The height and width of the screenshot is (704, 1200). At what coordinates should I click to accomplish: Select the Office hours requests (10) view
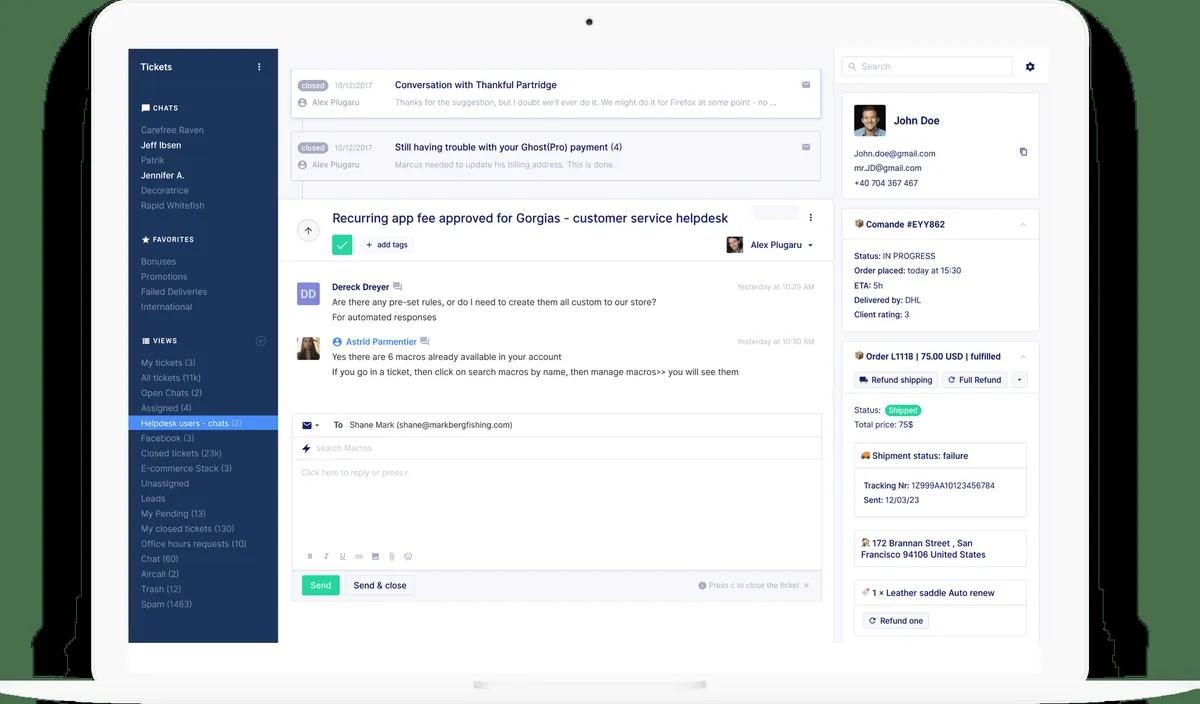click(x=193, y=544)
